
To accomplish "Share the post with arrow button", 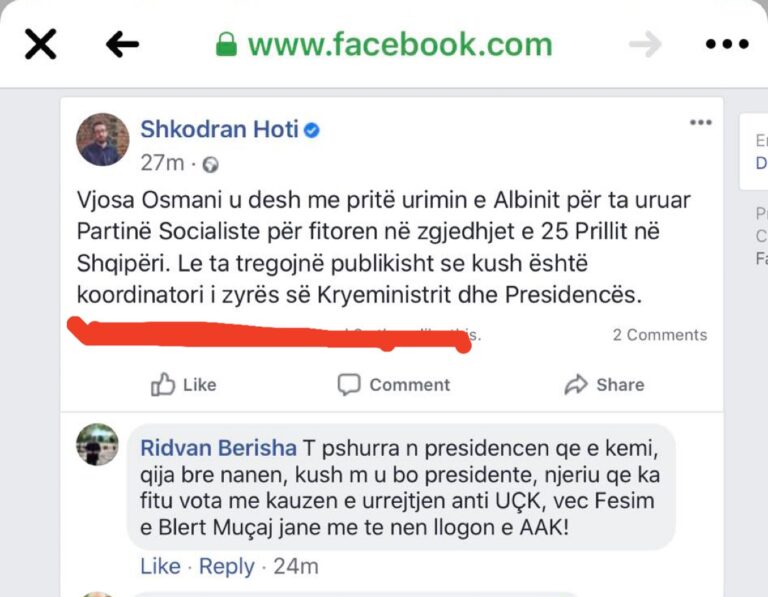I will point(604,385).
